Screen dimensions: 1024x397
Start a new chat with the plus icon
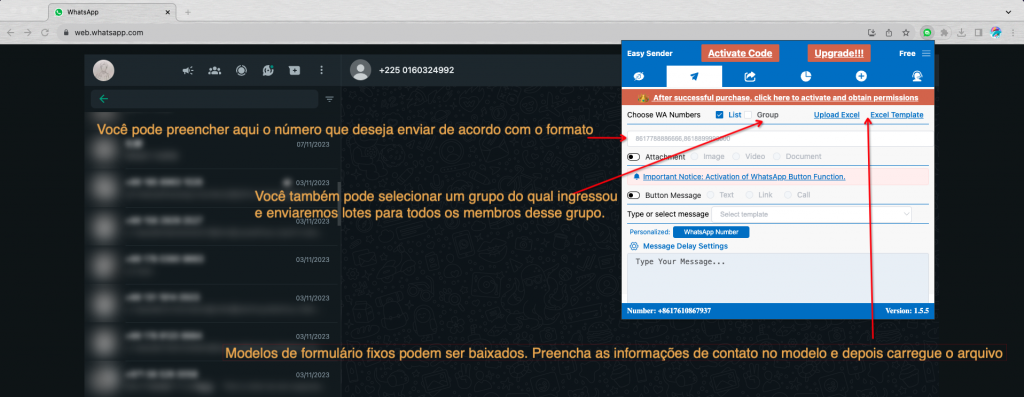(x=295, y=71)
